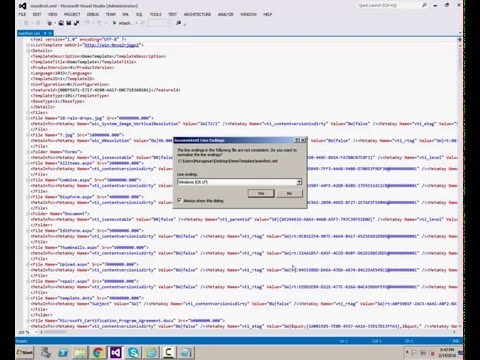Open the ARCHITECTURE menu
480x360 pixels.
coord(197,14)
